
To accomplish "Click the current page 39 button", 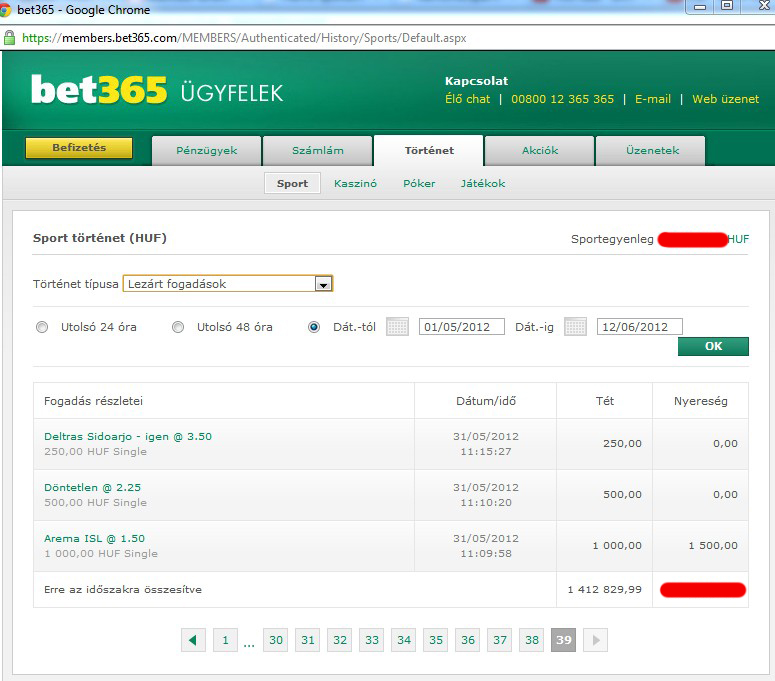I will [563, 640].
